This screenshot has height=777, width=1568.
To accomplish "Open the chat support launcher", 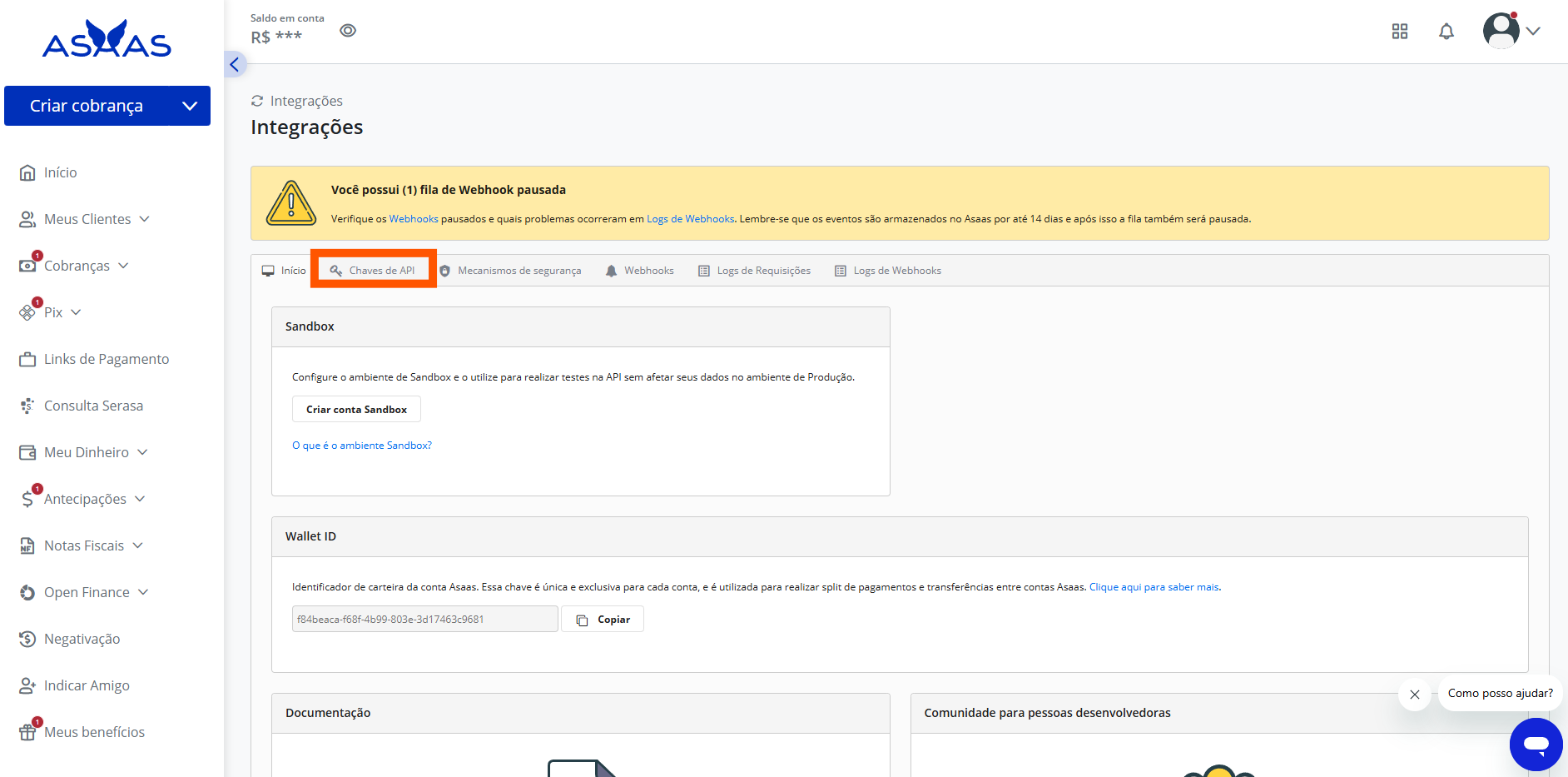I will pyautogui.click(x=1536, y=745).
